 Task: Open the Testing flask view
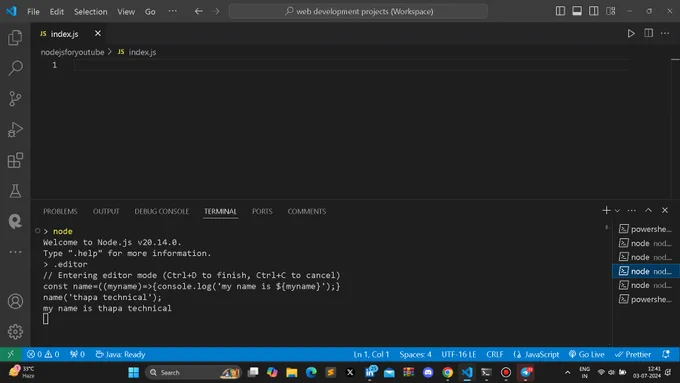pyautogui.click(x=15, y=190)
